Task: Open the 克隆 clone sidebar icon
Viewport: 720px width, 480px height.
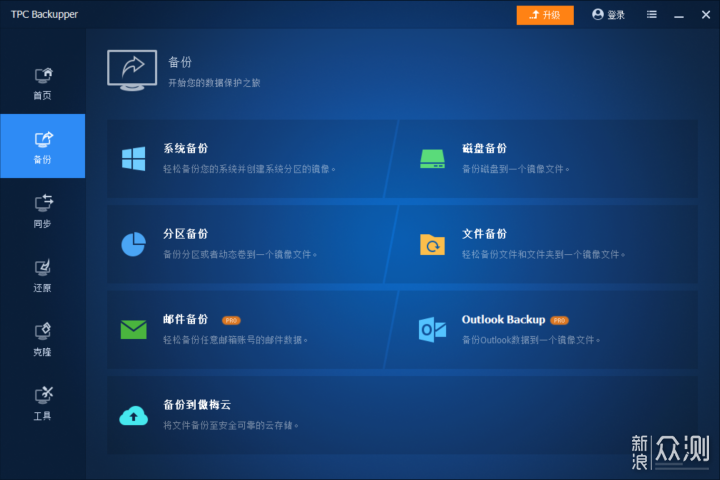Action: pos(43,331)
